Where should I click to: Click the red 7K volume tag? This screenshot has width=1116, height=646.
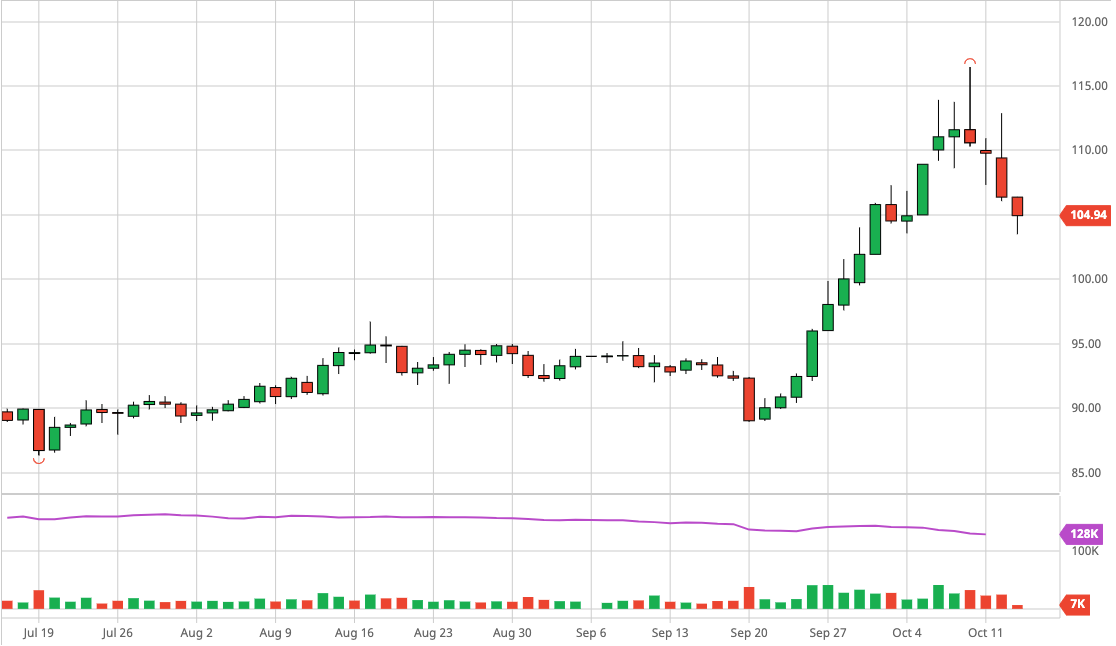pyautogui.click(x=1076, y=604)
